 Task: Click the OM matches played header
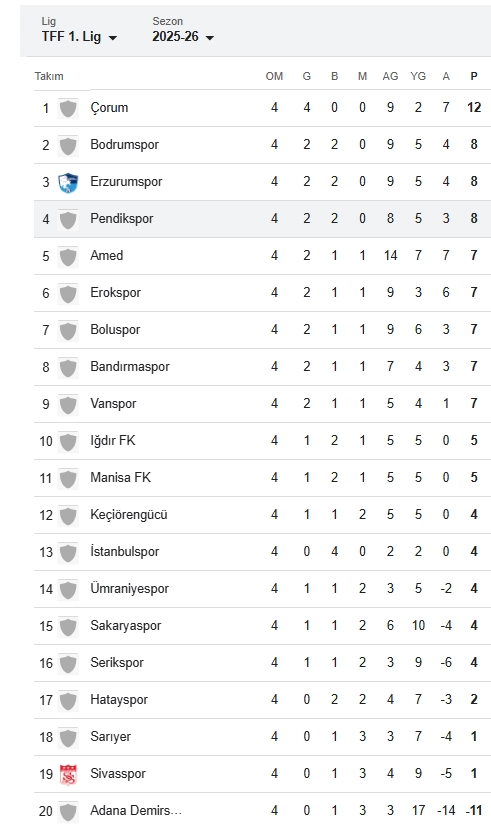(274, 76)
